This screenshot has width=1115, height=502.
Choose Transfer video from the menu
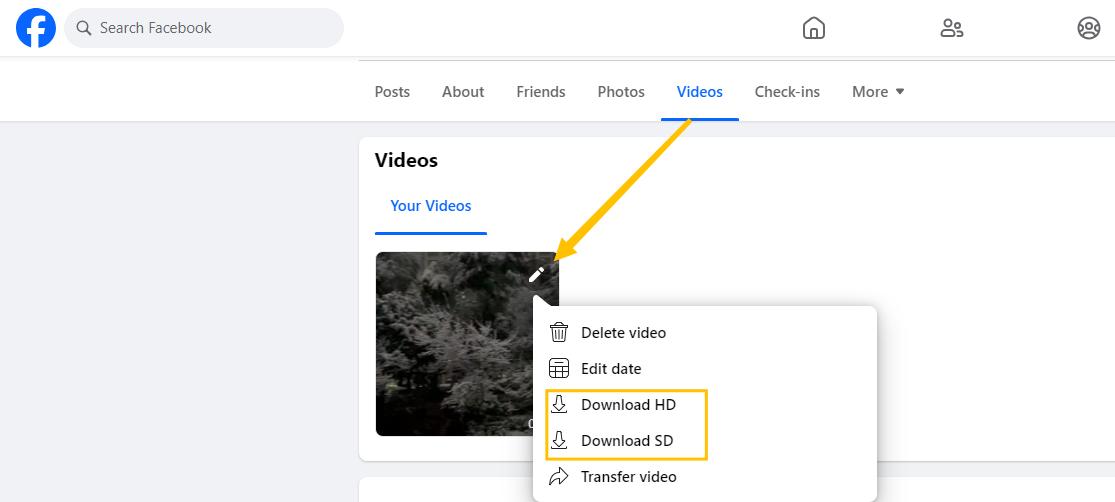coord(628,477)
